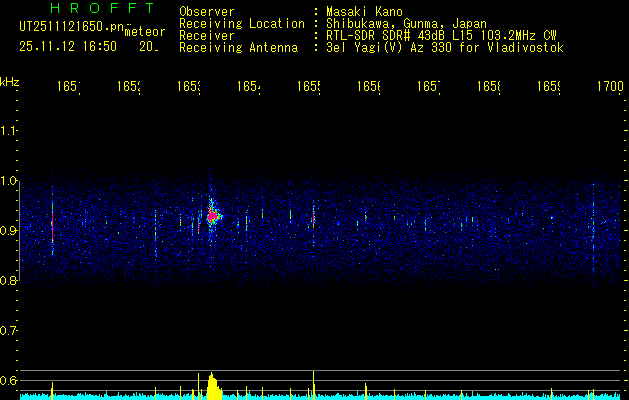629x400 pixels.
Task: Click the HROFFT title text
Action: (102, 8)
